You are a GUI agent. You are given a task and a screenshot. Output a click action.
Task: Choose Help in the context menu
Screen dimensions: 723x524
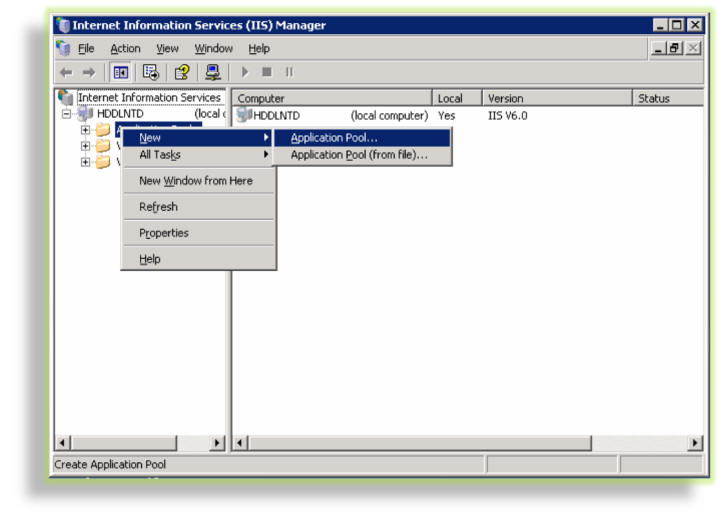point(197,259)
